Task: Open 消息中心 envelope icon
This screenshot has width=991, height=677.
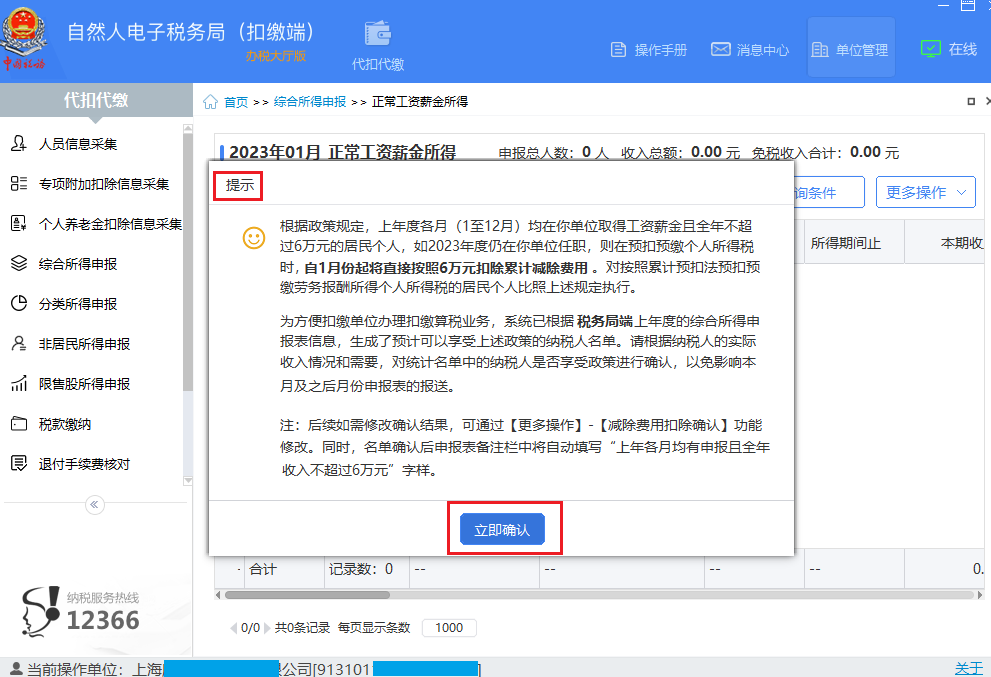Action: tap(722, 47)
